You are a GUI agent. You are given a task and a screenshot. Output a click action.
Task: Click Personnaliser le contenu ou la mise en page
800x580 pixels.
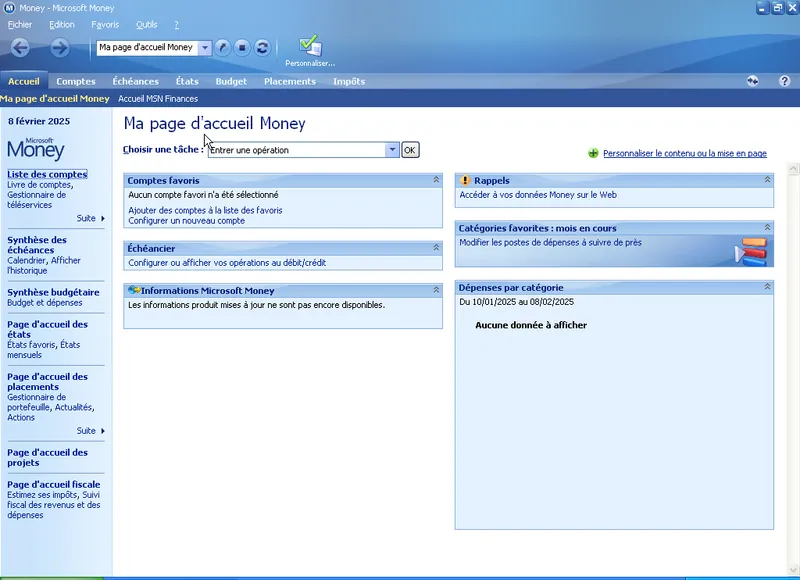[685, 154]
